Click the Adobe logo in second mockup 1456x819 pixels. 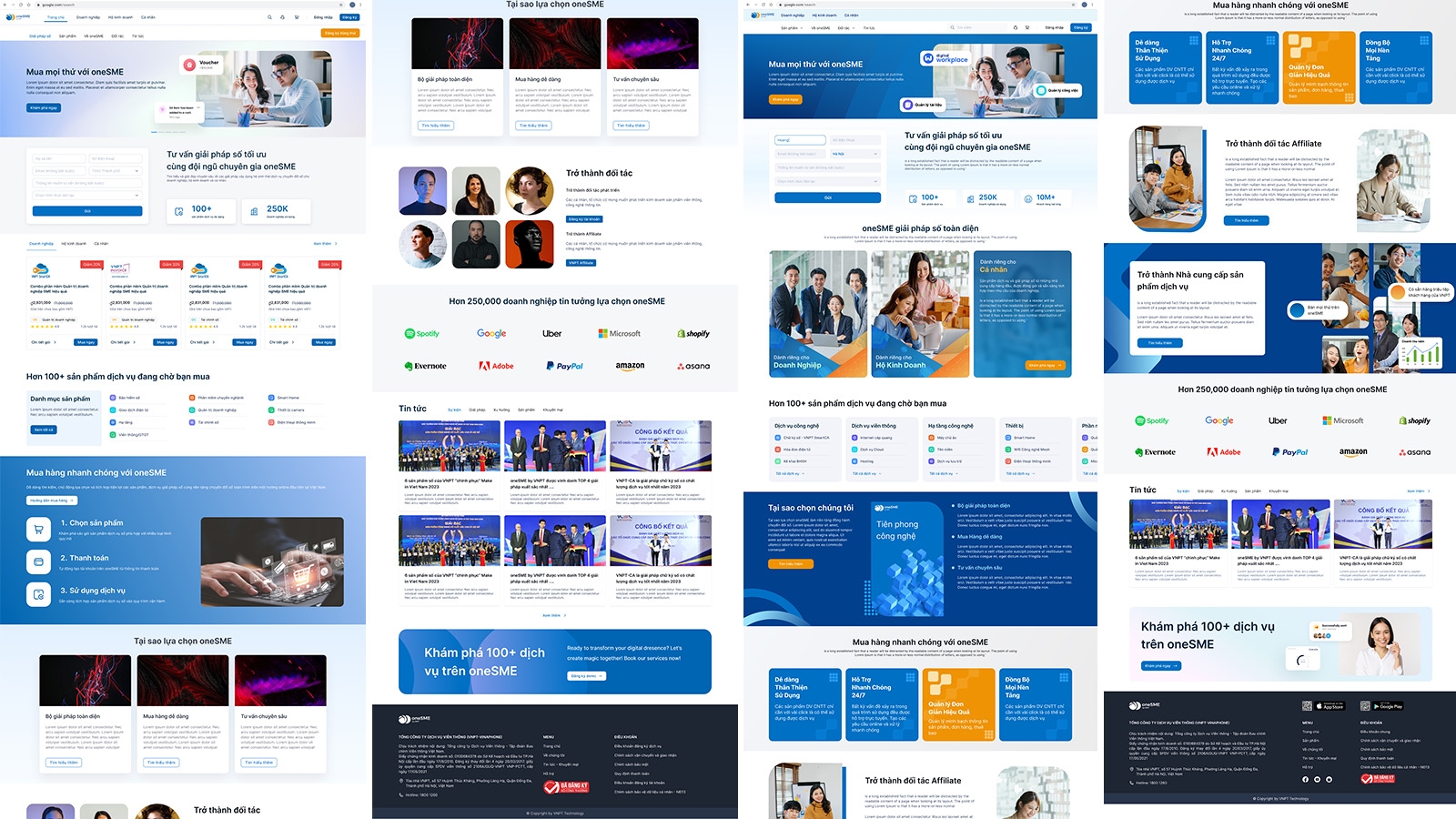coord(497,366)
